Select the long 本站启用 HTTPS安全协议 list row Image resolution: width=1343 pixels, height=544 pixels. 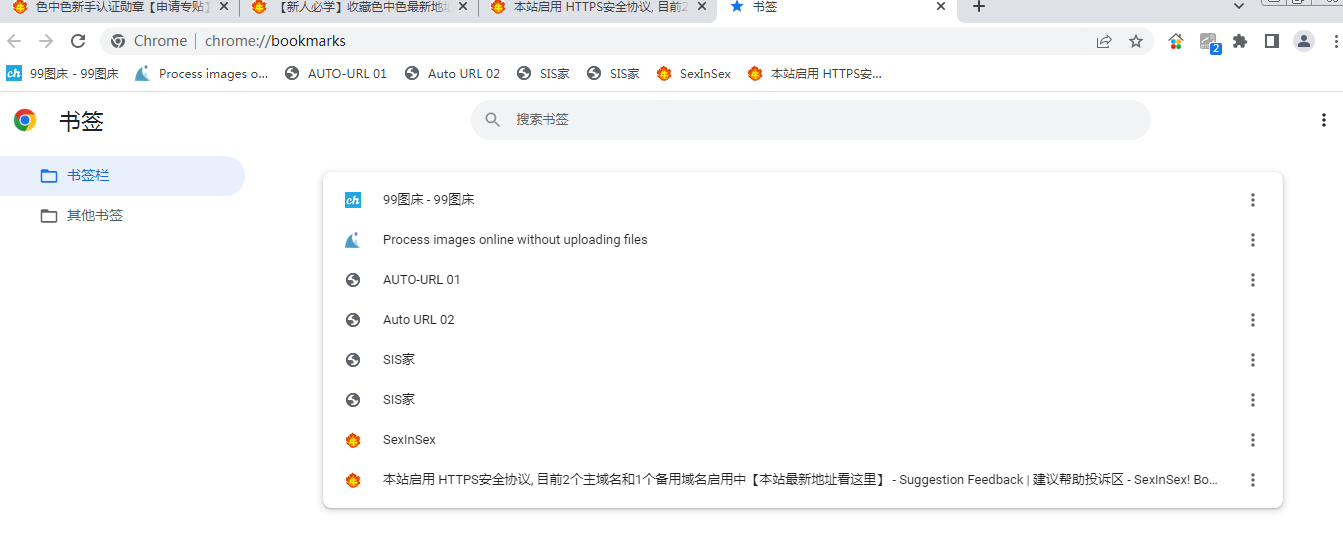pos(803,480)
